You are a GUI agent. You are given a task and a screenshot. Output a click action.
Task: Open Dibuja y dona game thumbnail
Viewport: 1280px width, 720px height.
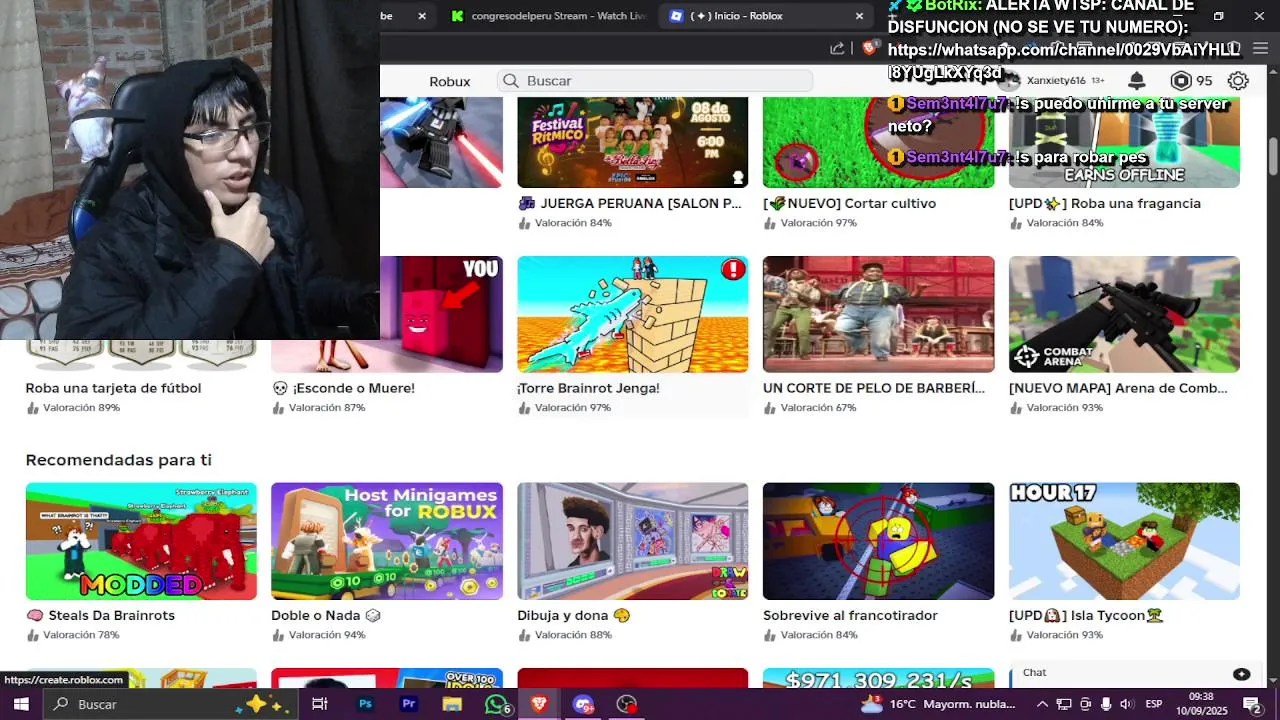632,541
